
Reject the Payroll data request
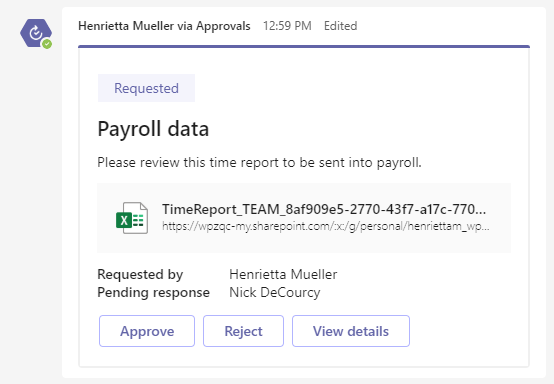[243, 331]
